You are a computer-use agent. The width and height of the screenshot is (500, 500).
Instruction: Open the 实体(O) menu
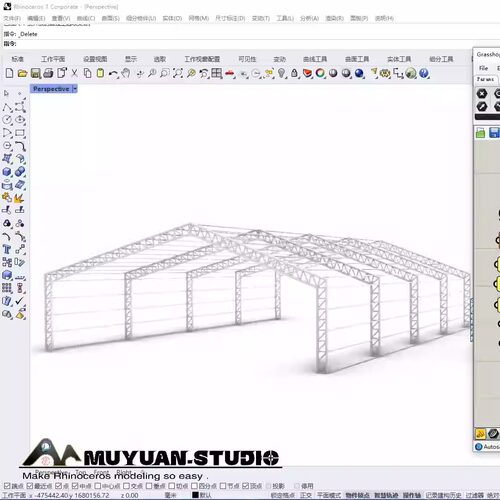(172, 18)
